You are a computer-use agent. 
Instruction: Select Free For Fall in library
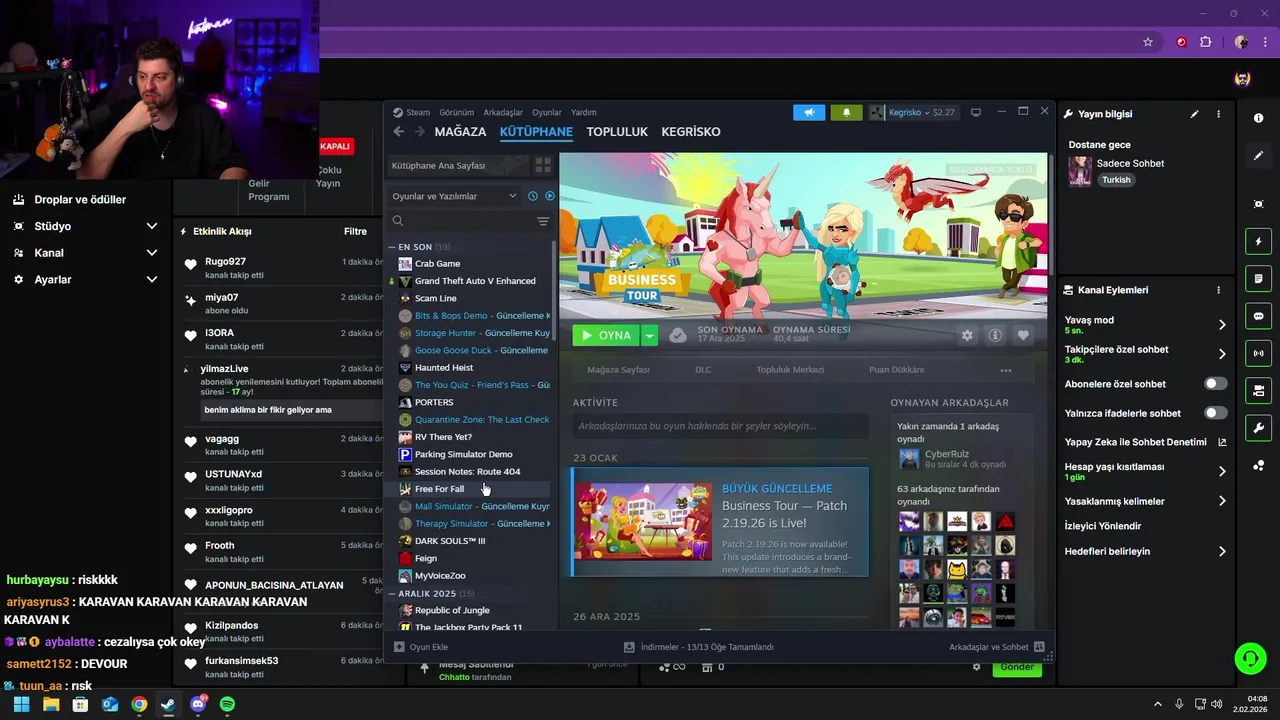coord(439,489)
